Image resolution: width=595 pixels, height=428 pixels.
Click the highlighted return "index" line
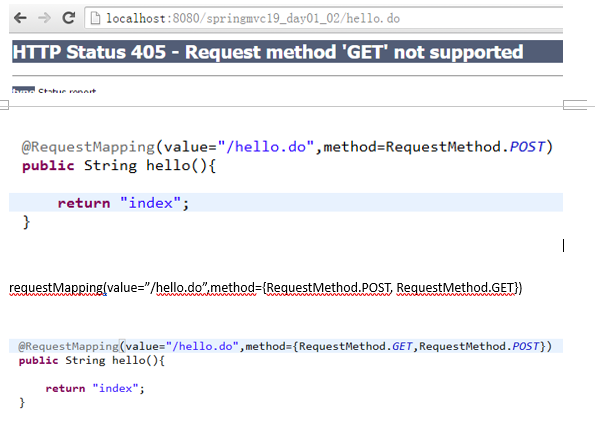286,203
